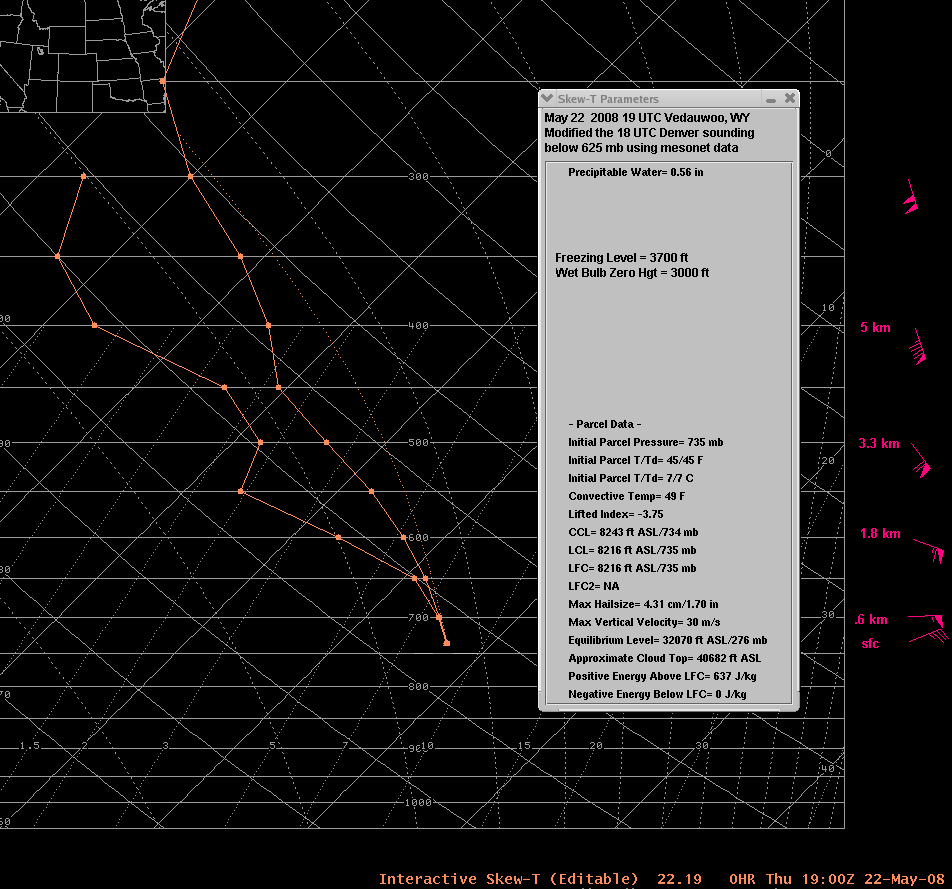Select the dewpoint point on the 300 mb line
The image size is (952, 889).
pos(84,177)
